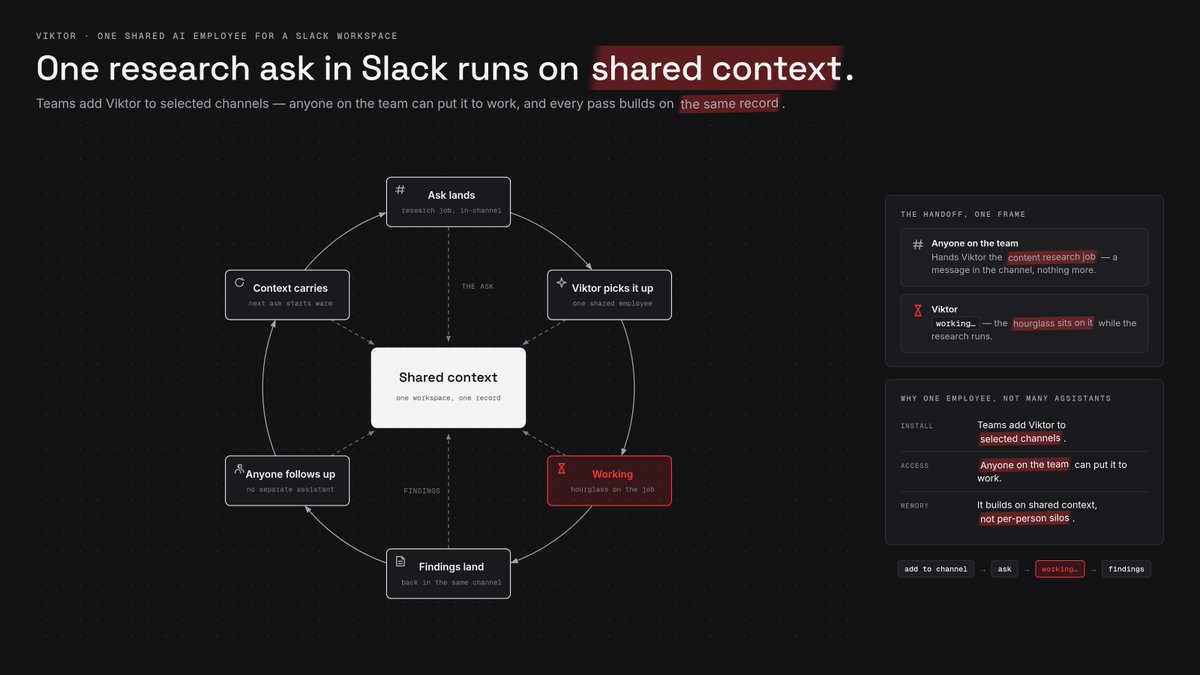Click 'next ask starts warm' caption
The width and height of the screenshot is (1200, 675).
tap(290, 303)
